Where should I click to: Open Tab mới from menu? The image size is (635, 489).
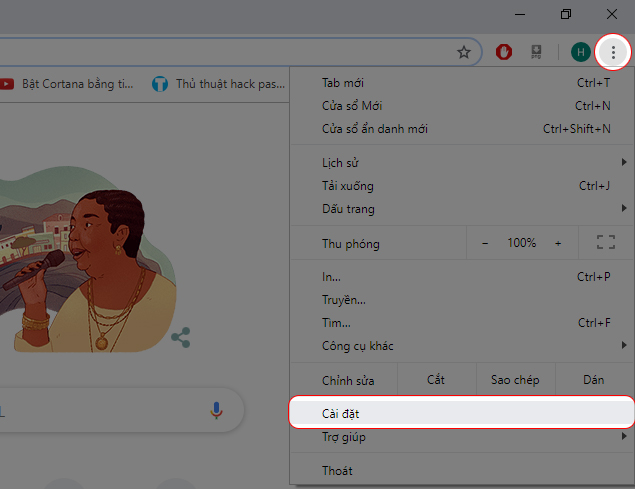[462, 83]
